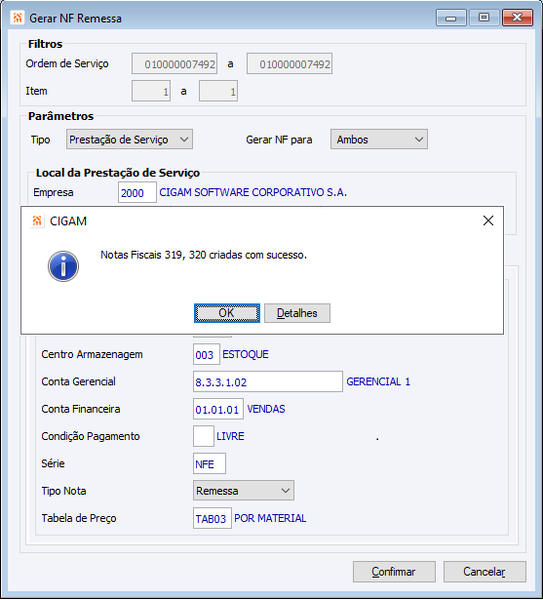Click the Empresa field with 2000
543x600 pixels.
137,192
